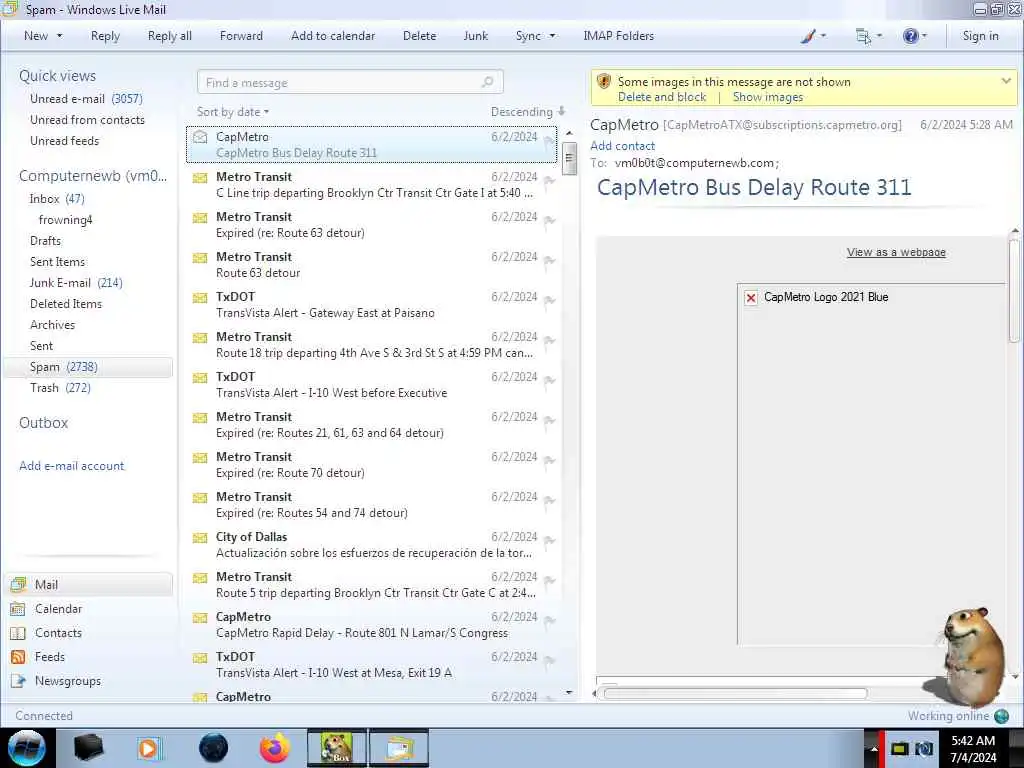The image size is (1024, 768).
Task: Click Sign in
Action: (980, 37)
